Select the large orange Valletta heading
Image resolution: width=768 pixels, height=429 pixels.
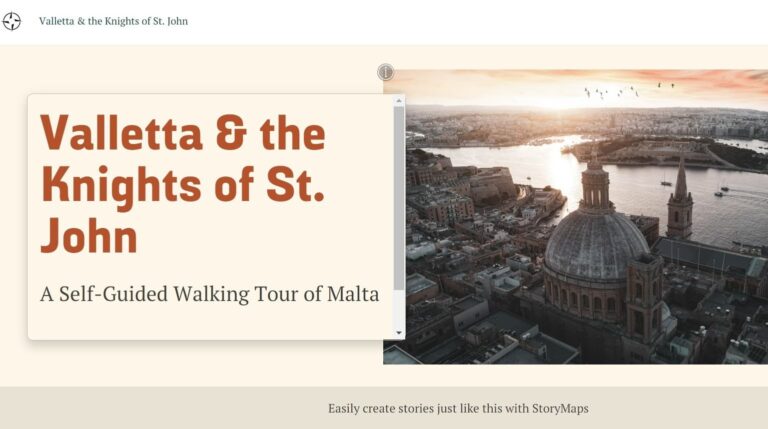point(182,184)
